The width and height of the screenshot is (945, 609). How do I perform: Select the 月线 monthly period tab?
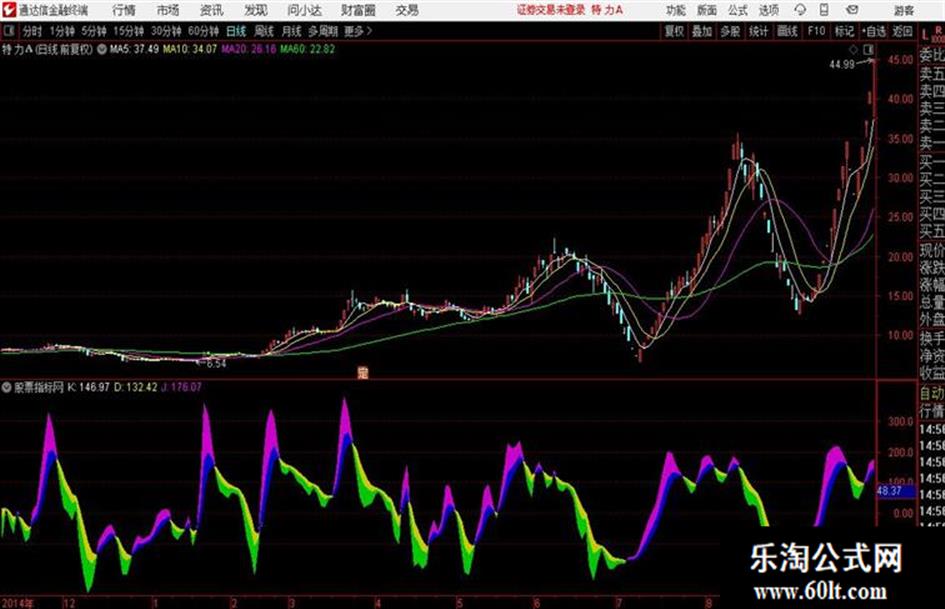[292, 31]
